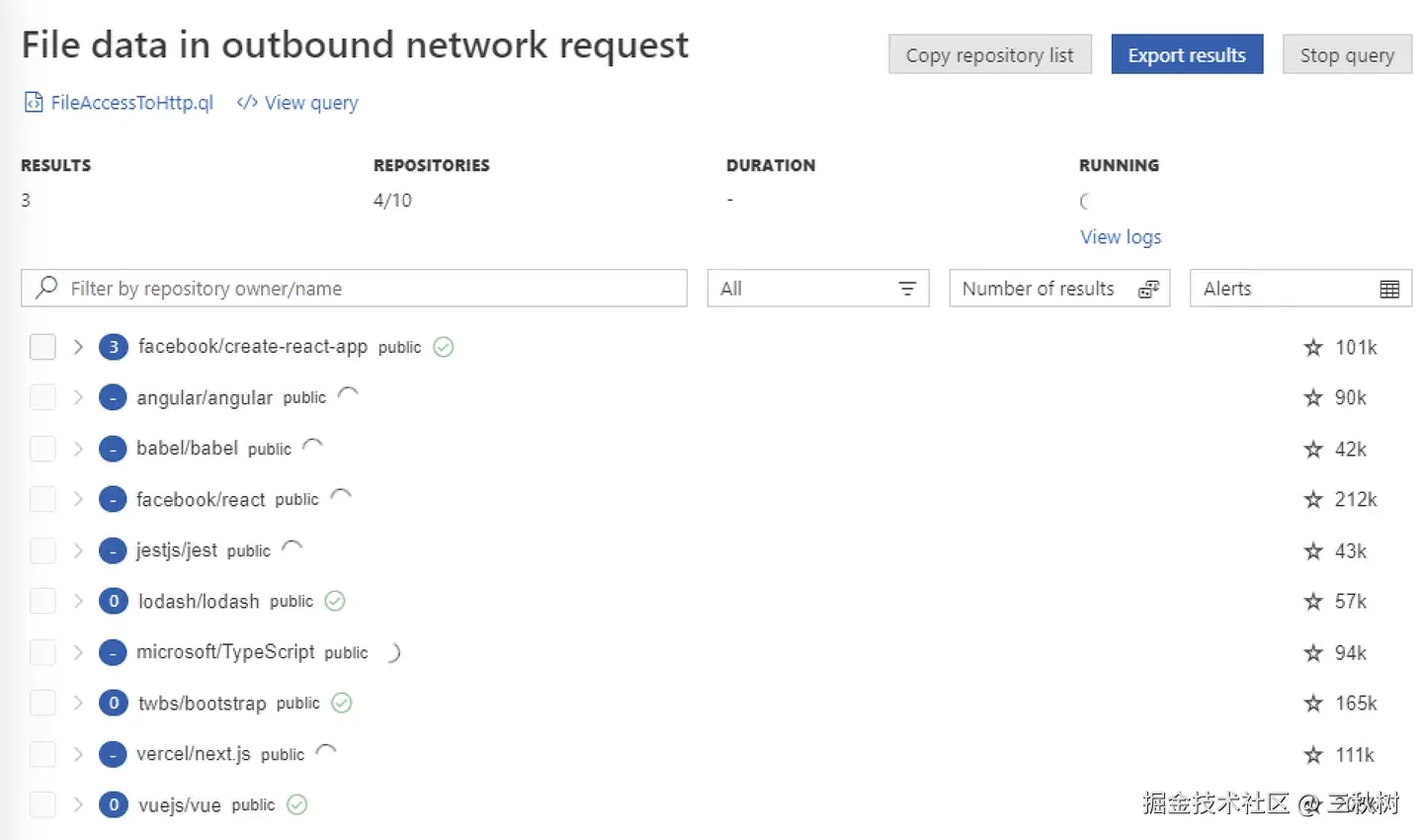Screen dimensions: 1423x840
Task: Open the Alerts view dropdown
Action: 1299,289
